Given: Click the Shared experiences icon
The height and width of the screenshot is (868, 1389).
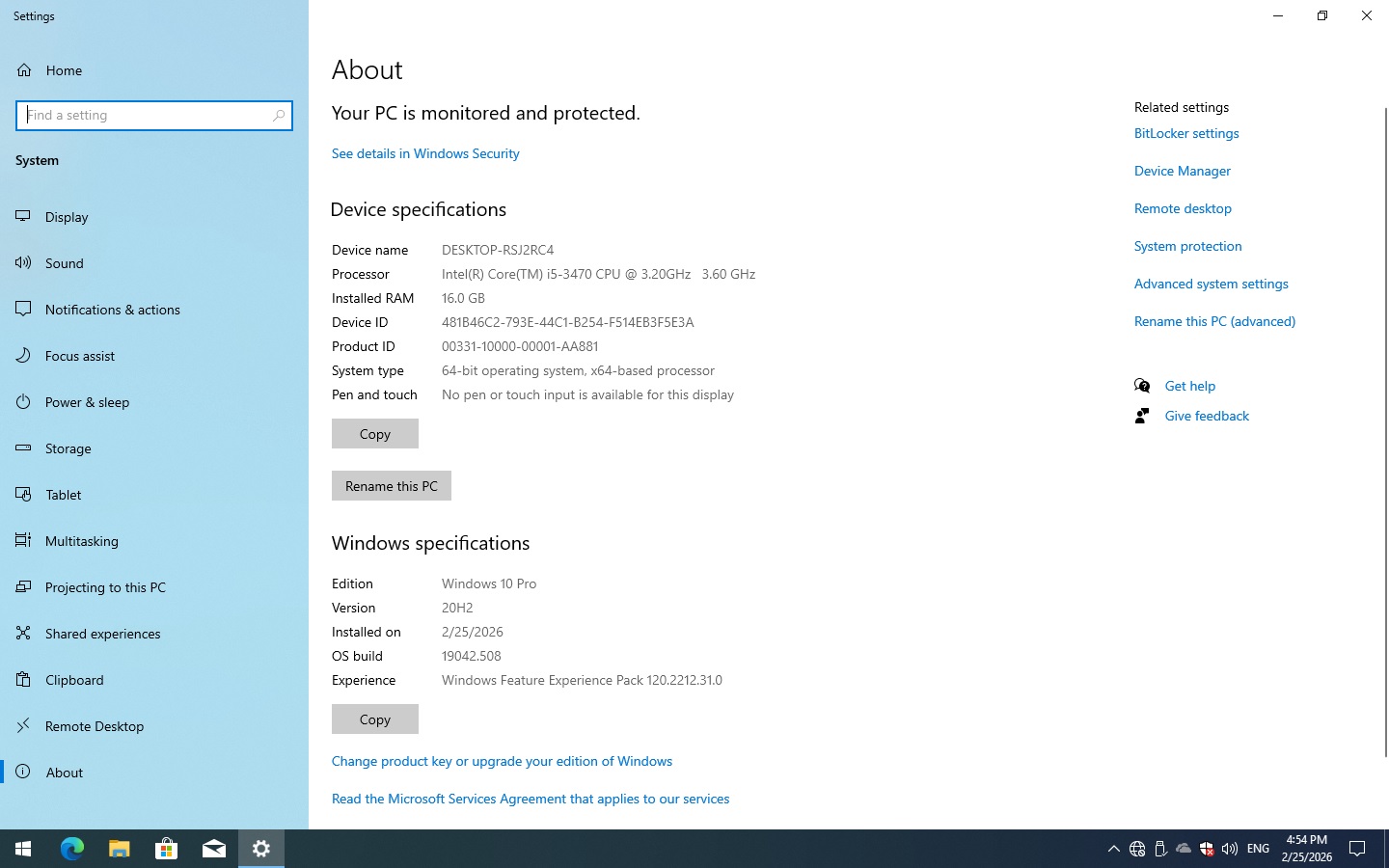Looking at the screenshot, I should click(x=23, y=633).
